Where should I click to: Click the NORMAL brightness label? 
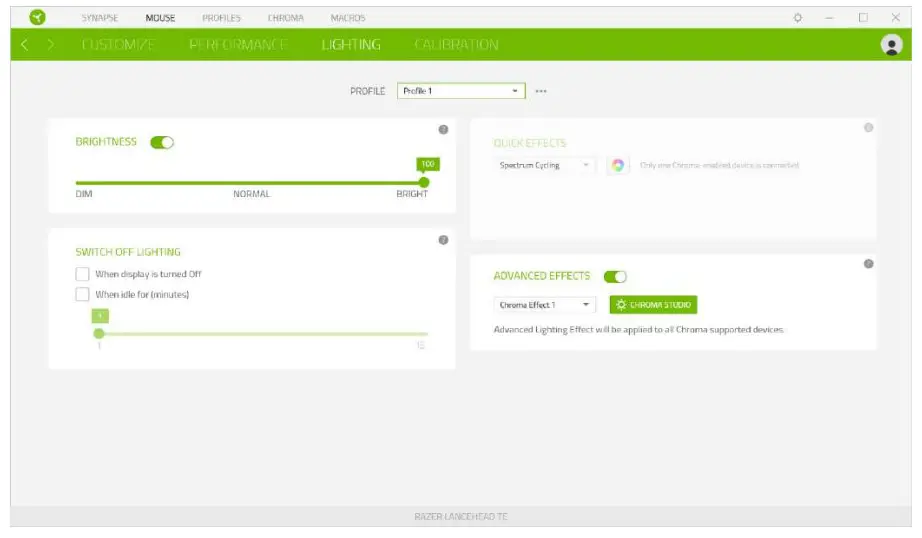252,194
